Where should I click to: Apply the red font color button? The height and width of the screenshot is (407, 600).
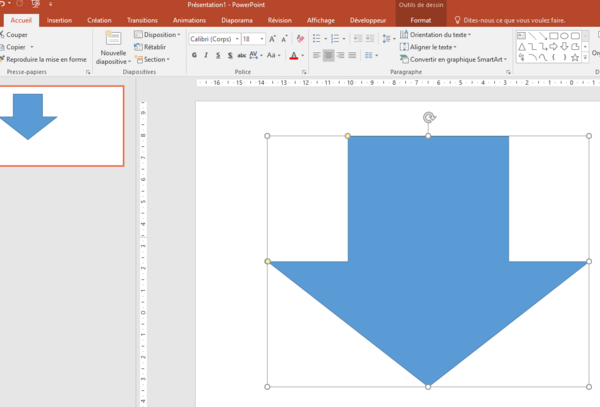point(293,56)
